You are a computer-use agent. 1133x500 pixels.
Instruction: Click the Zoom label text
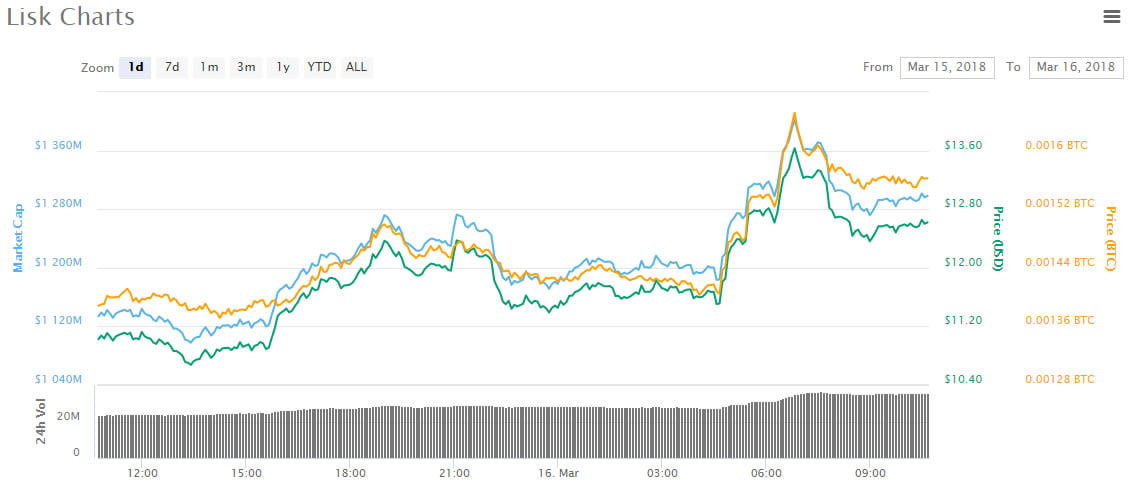98,68
